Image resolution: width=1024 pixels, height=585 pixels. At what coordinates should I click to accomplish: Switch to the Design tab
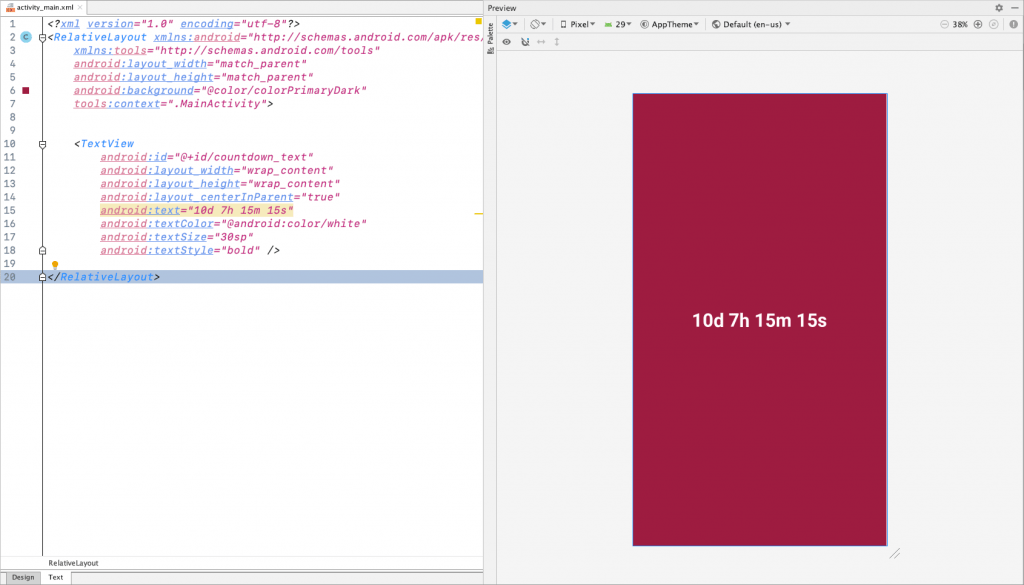21,577
